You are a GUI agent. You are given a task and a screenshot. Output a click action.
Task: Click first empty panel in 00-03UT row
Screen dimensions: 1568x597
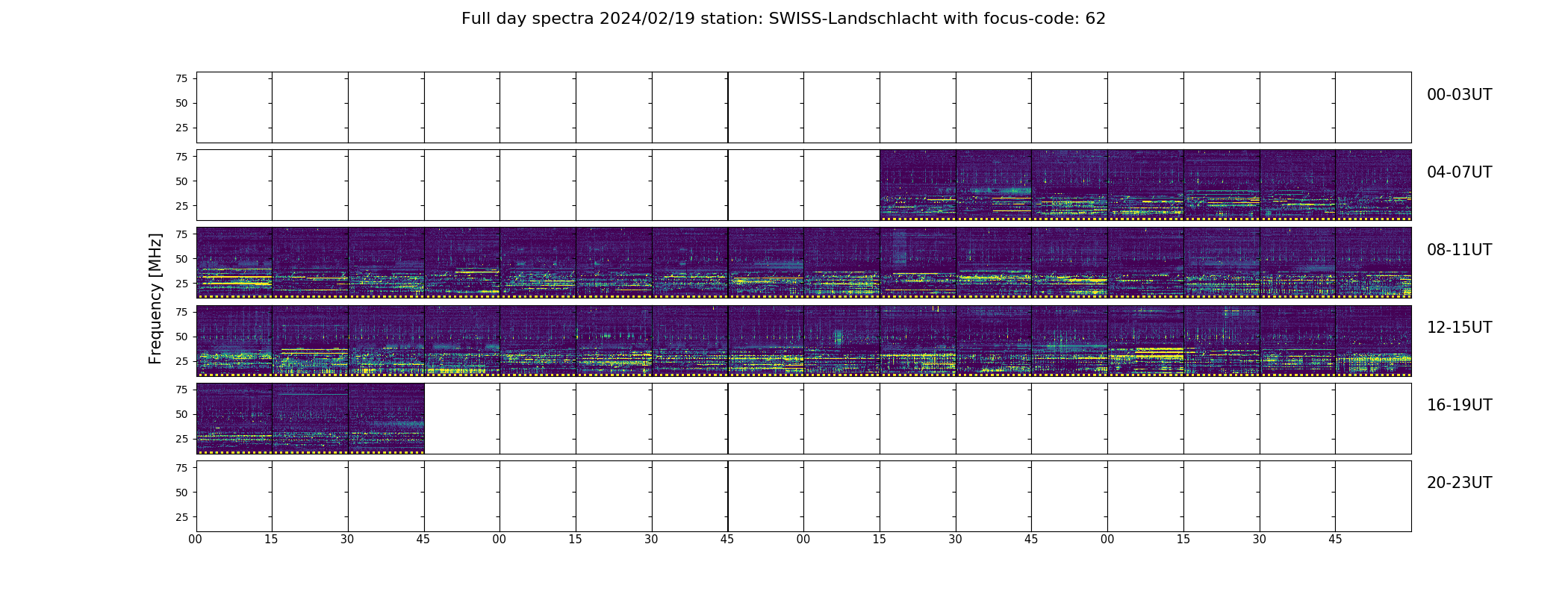tap(234, 107)
